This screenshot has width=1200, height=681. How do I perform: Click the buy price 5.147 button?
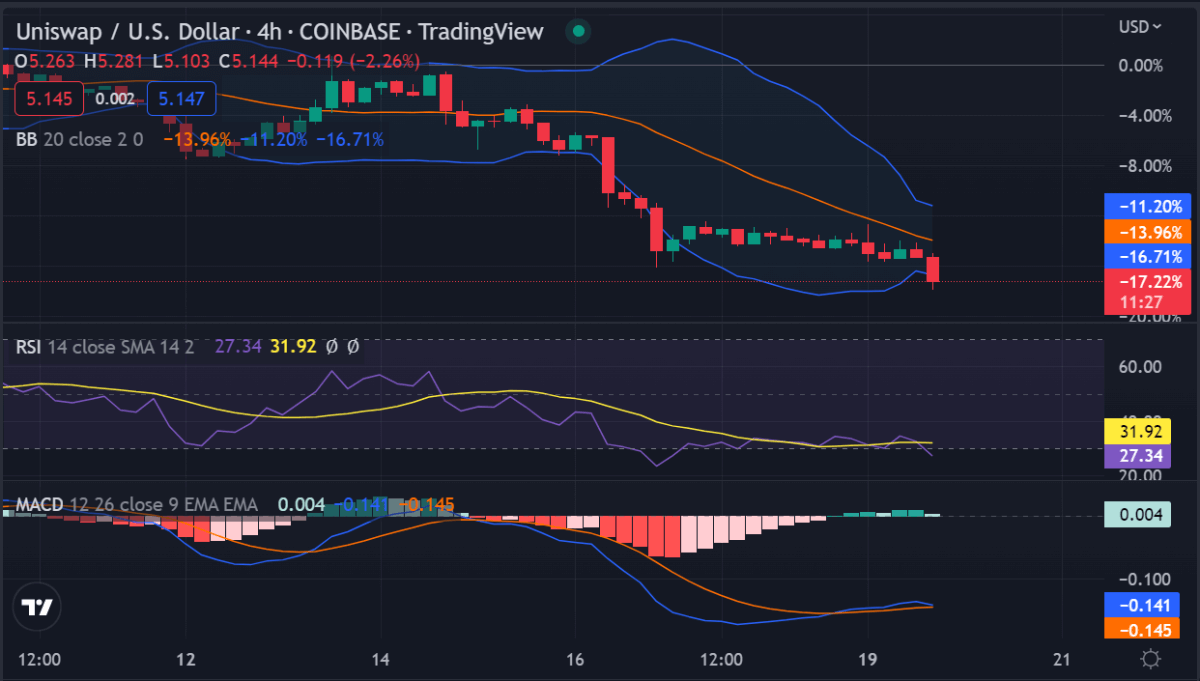click(x=181, y=98)
